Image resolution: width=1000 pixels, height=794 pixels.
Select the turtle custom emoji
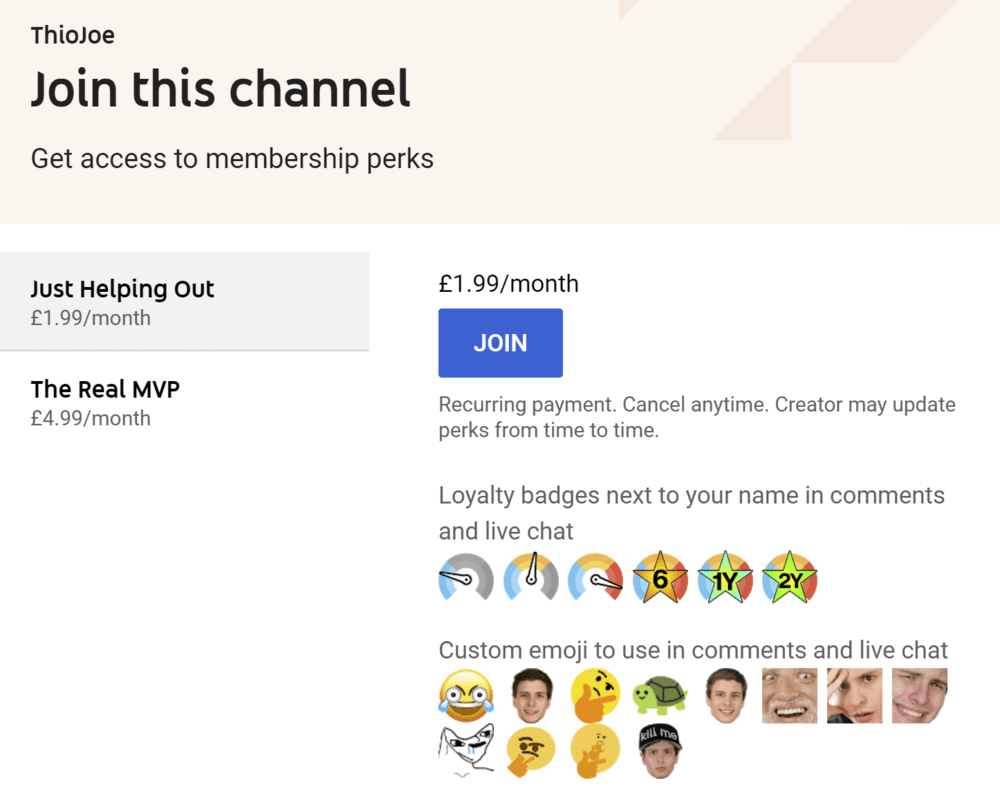(660, 694)
